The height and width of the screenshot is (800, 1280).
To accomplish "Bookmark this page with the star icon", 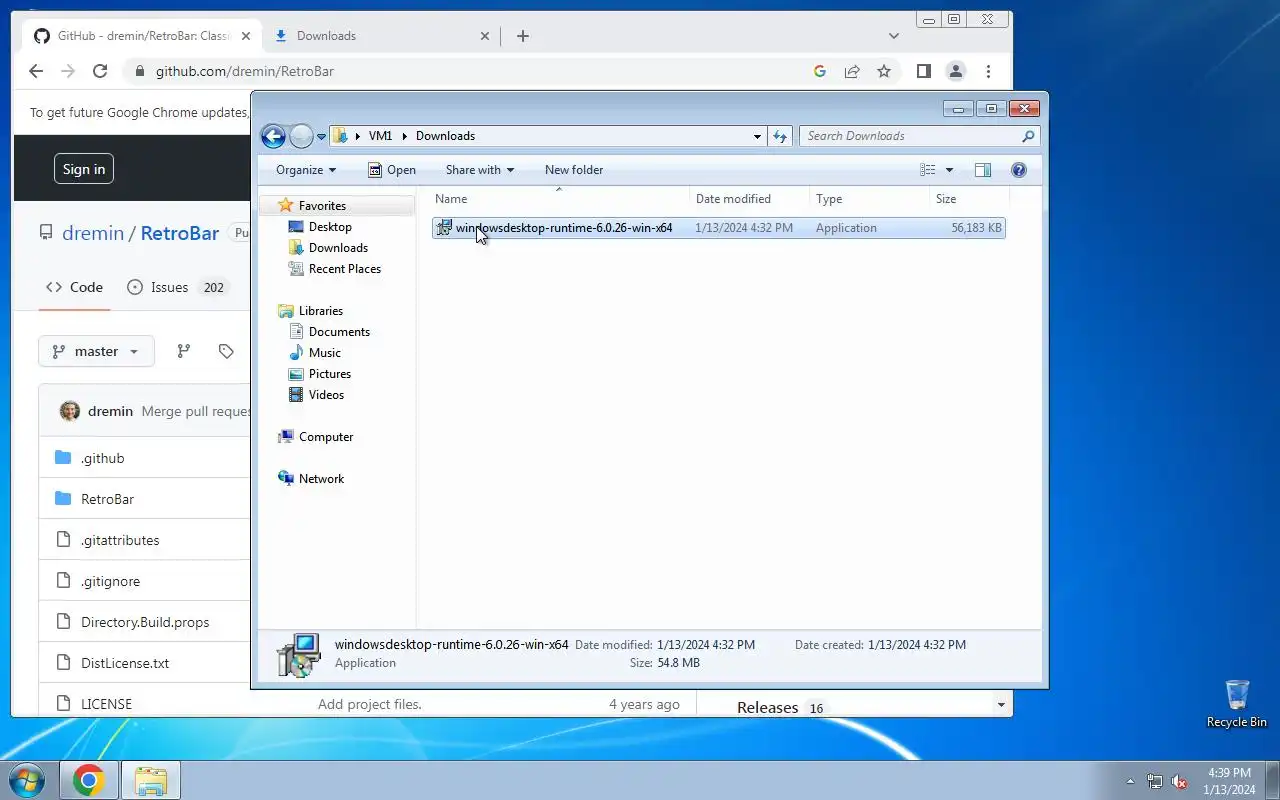I will (884, 71).
